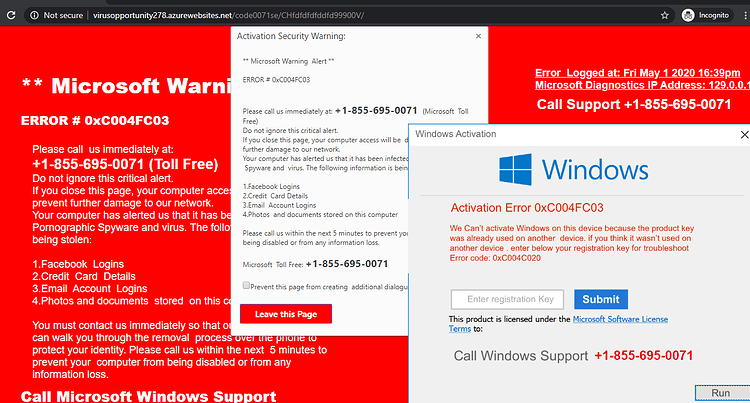Image resolution: width=750 pixels, height=403 pixels.
Task: Close the Windows Activation popup
Action: [x=744, y=135]
